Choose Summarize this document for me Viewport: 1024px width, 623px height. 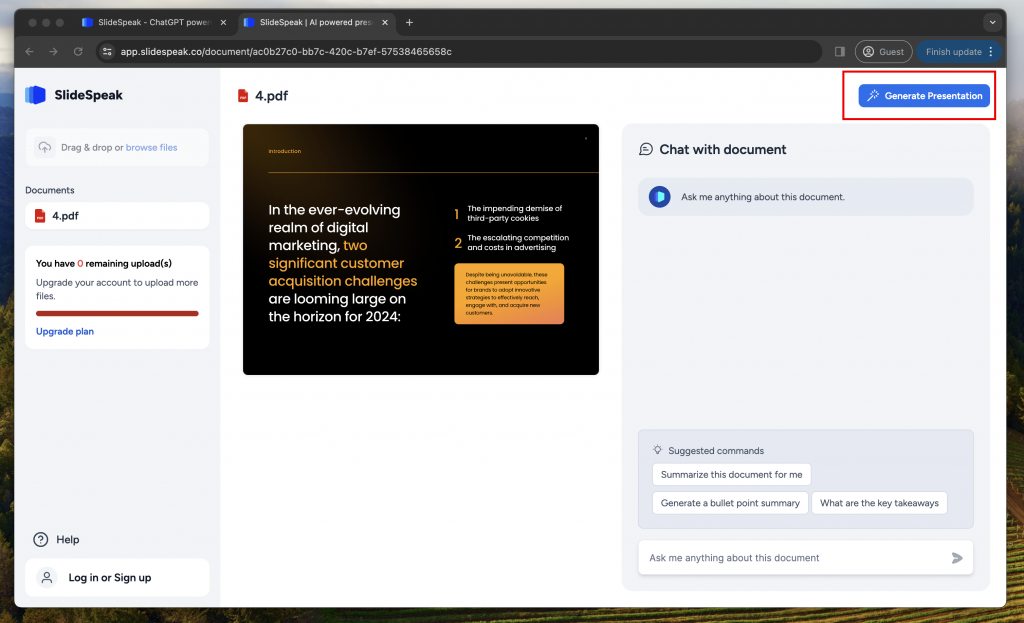pos(731,474)
